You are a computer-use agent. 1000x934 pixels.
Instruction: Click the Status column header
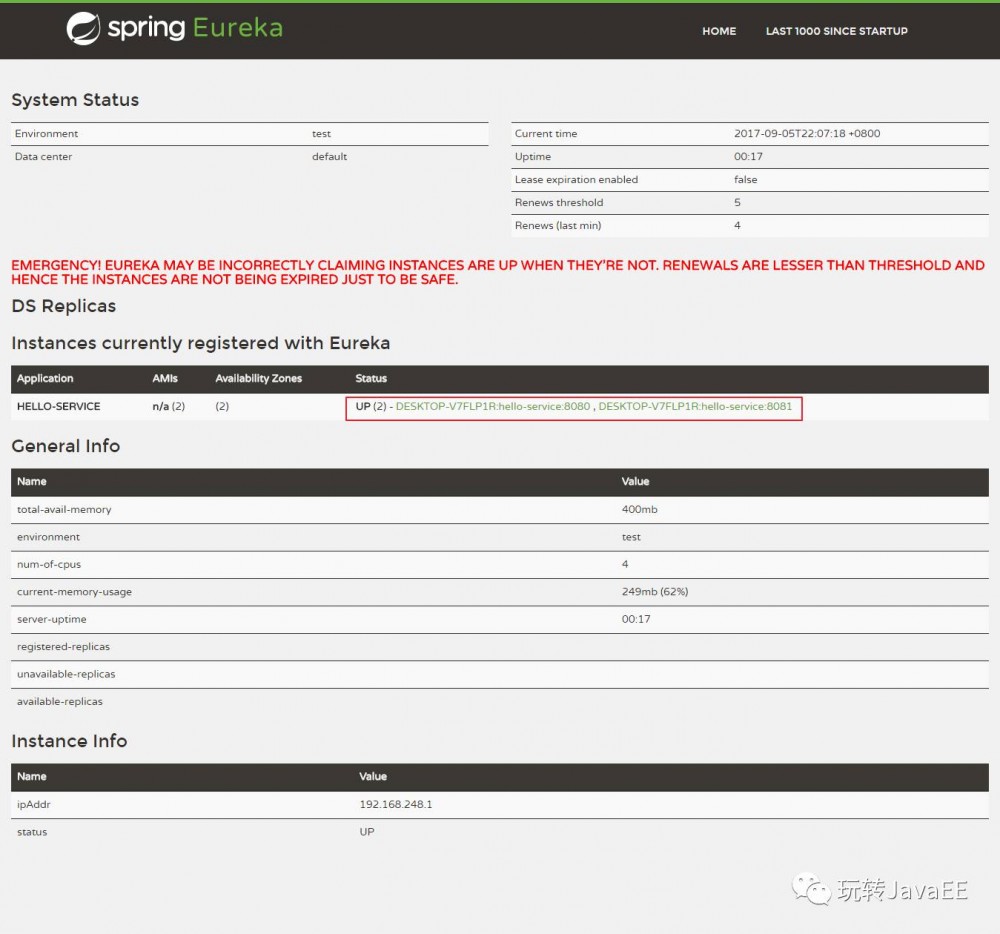(x=371, y=378)
